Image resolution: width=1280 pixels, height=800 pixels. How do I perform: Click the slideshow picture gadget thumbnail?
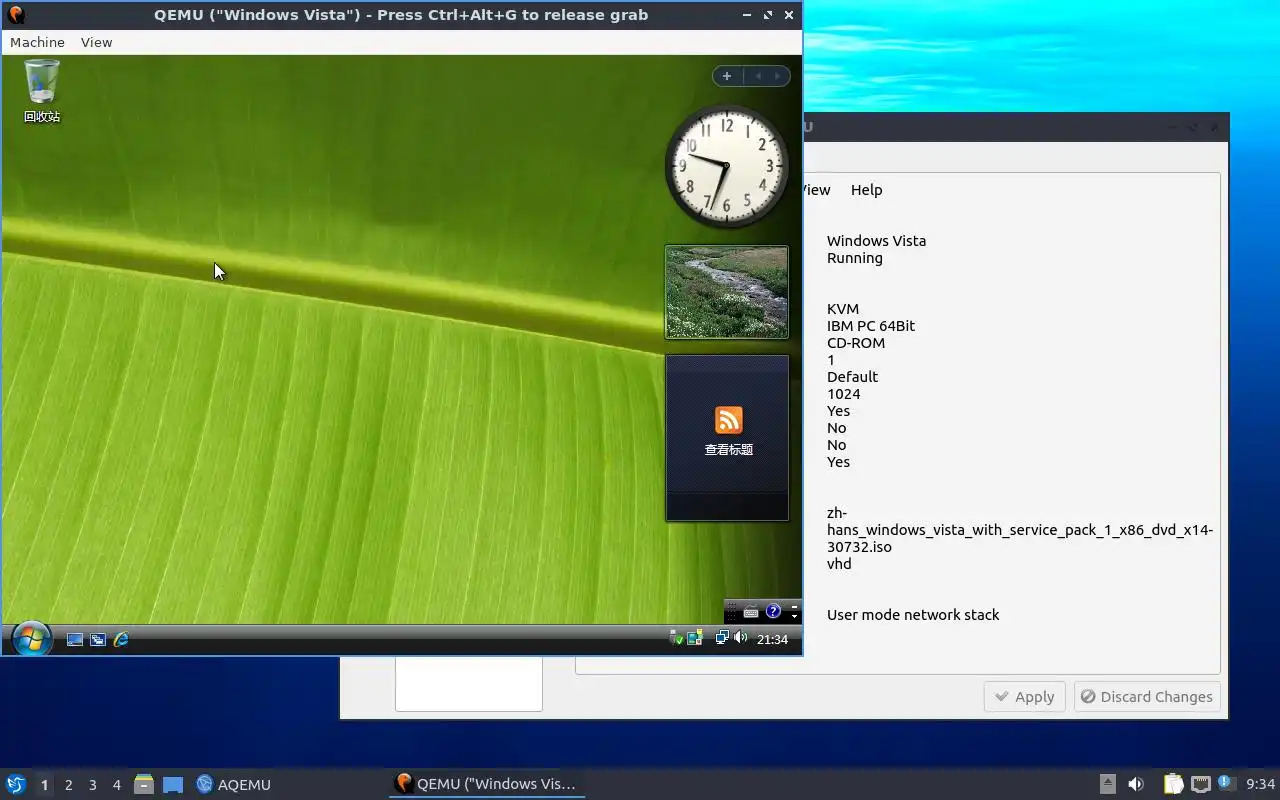click(727, 292)
